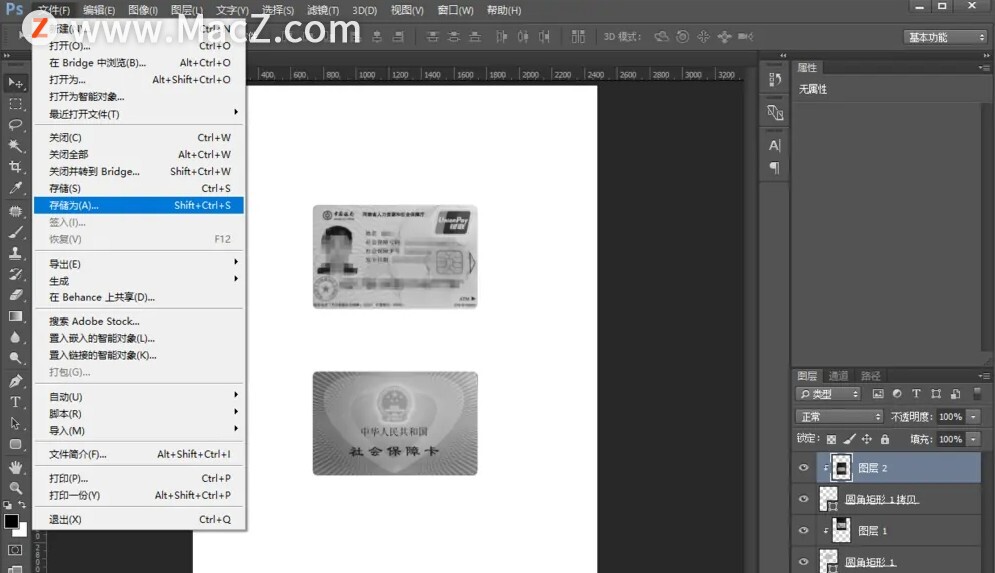Screen dimensions: 995x573
Task: Open the 滤镜(T) menu
Action: tap(323, 10)
